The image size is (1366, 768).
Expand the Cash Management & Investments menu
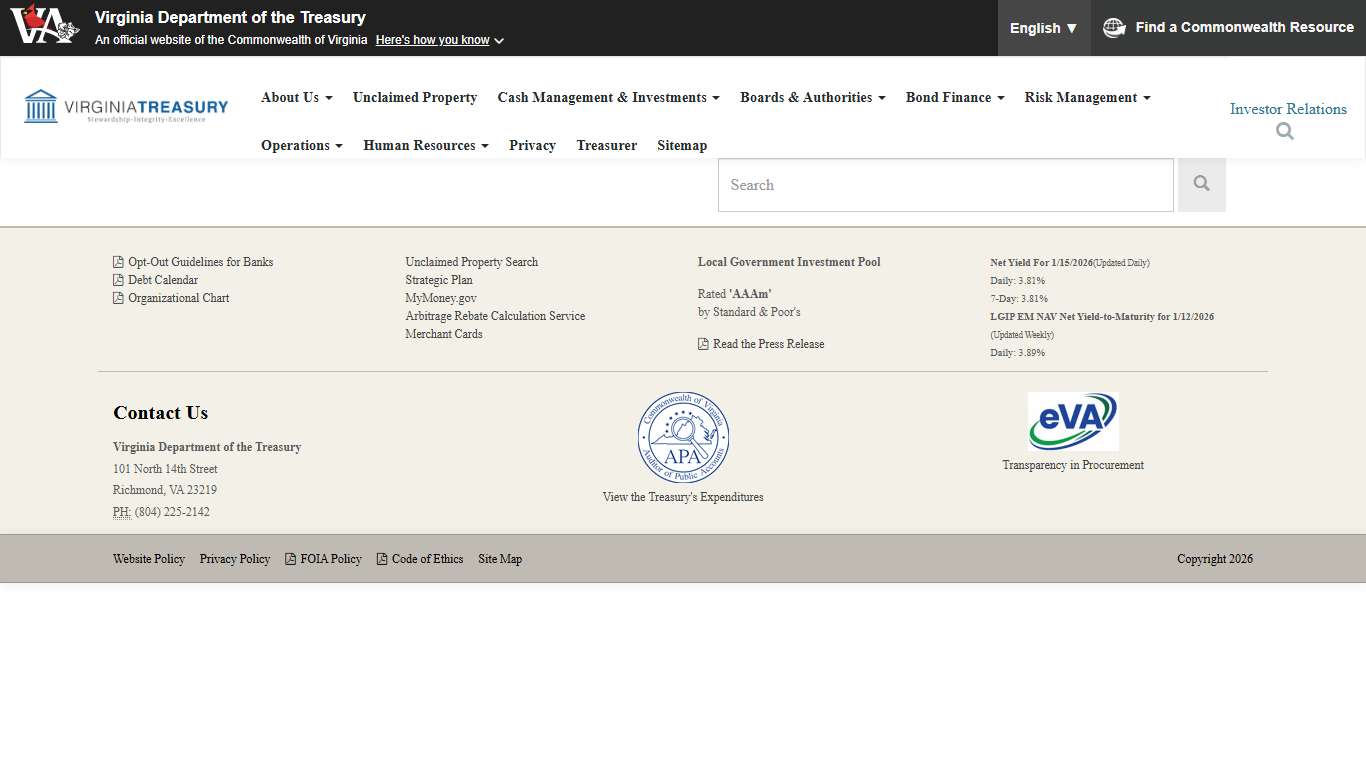coord(608,97)
